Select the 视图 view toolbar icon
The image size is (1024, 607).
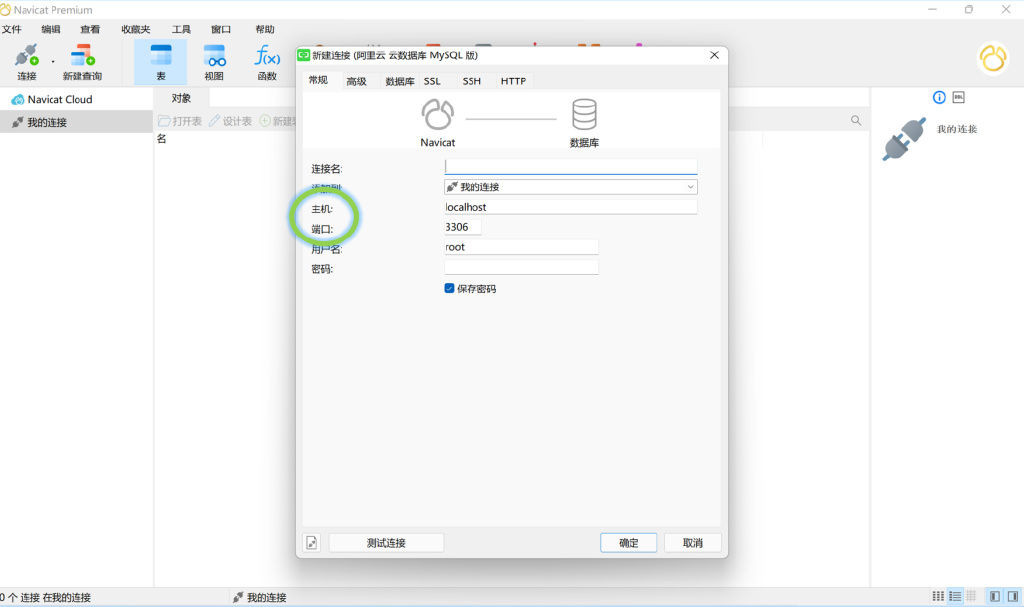pyautogui.click(x=214, y=61)
